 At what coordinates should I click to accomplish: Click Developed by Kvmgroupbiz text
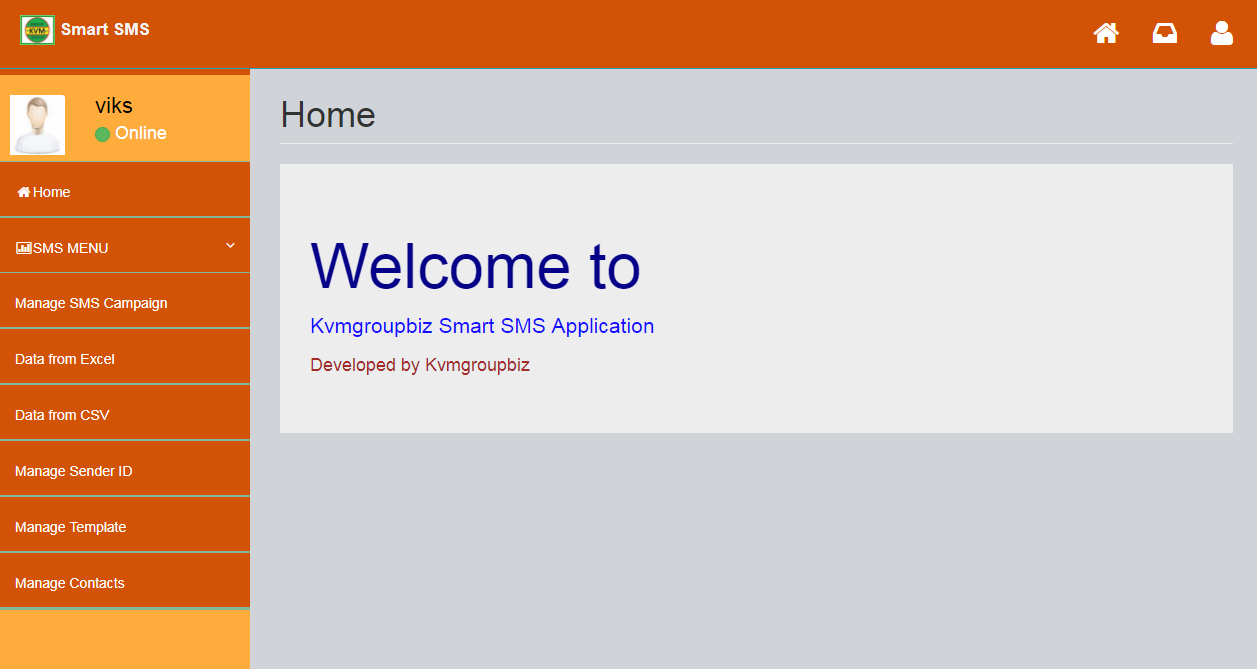420,365
